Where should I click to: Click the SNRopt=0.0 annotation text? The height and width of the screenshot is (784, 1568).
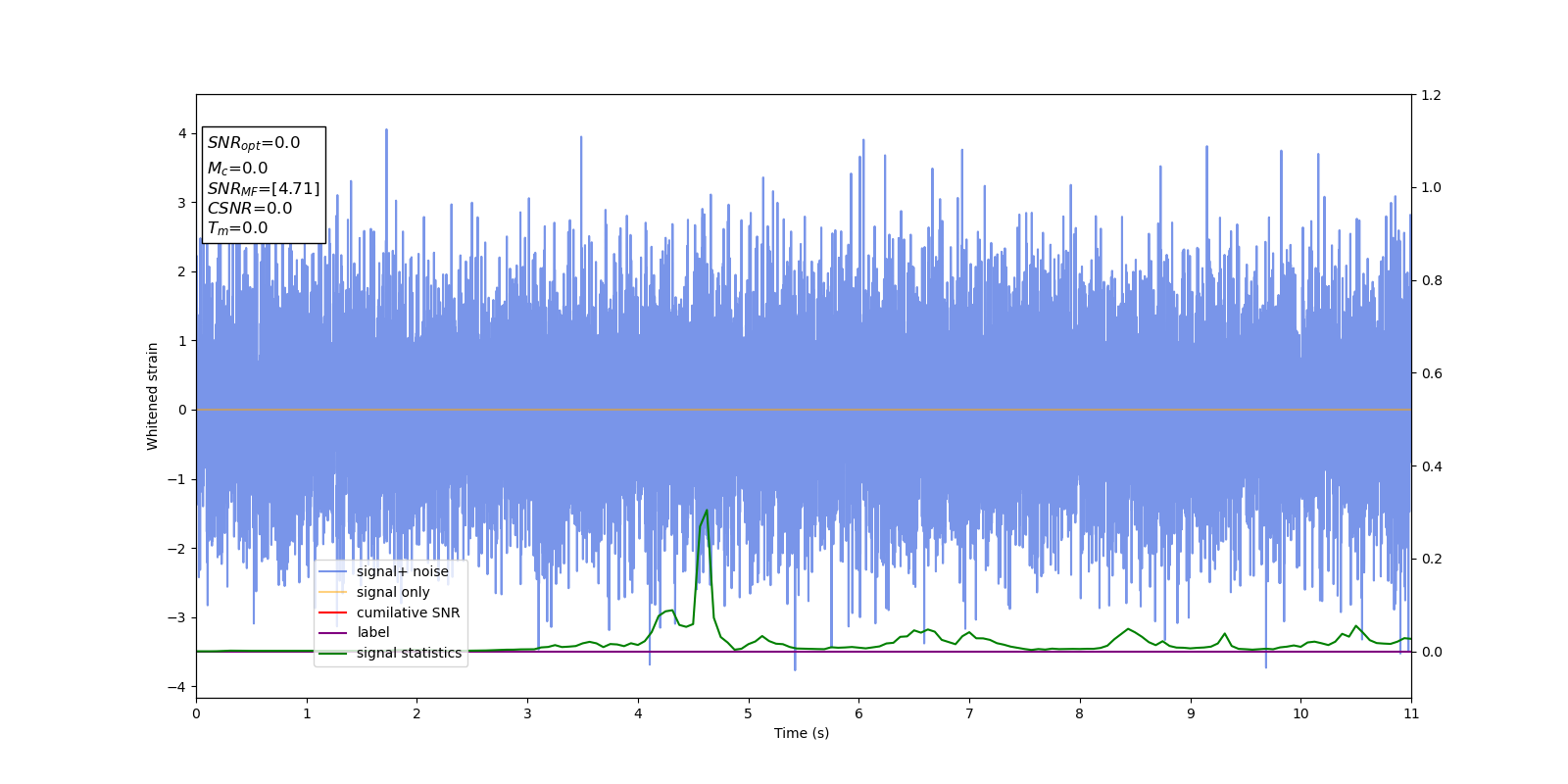point(254,143)
